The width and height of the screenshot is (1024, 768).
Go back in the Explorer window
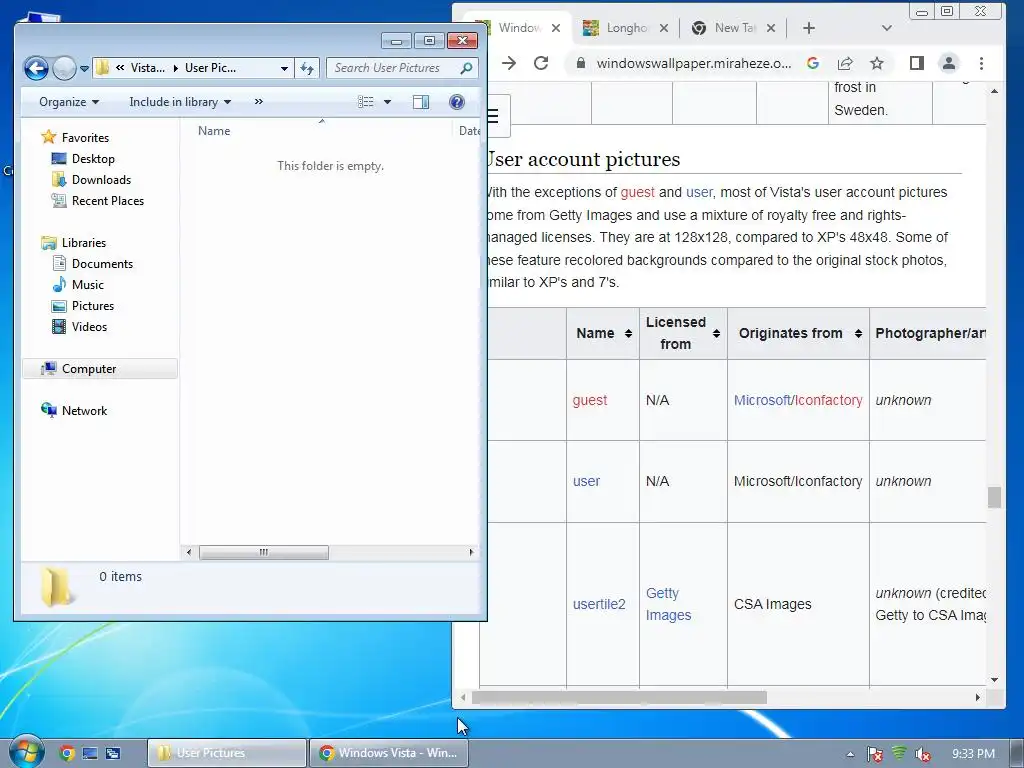[36, 68]
